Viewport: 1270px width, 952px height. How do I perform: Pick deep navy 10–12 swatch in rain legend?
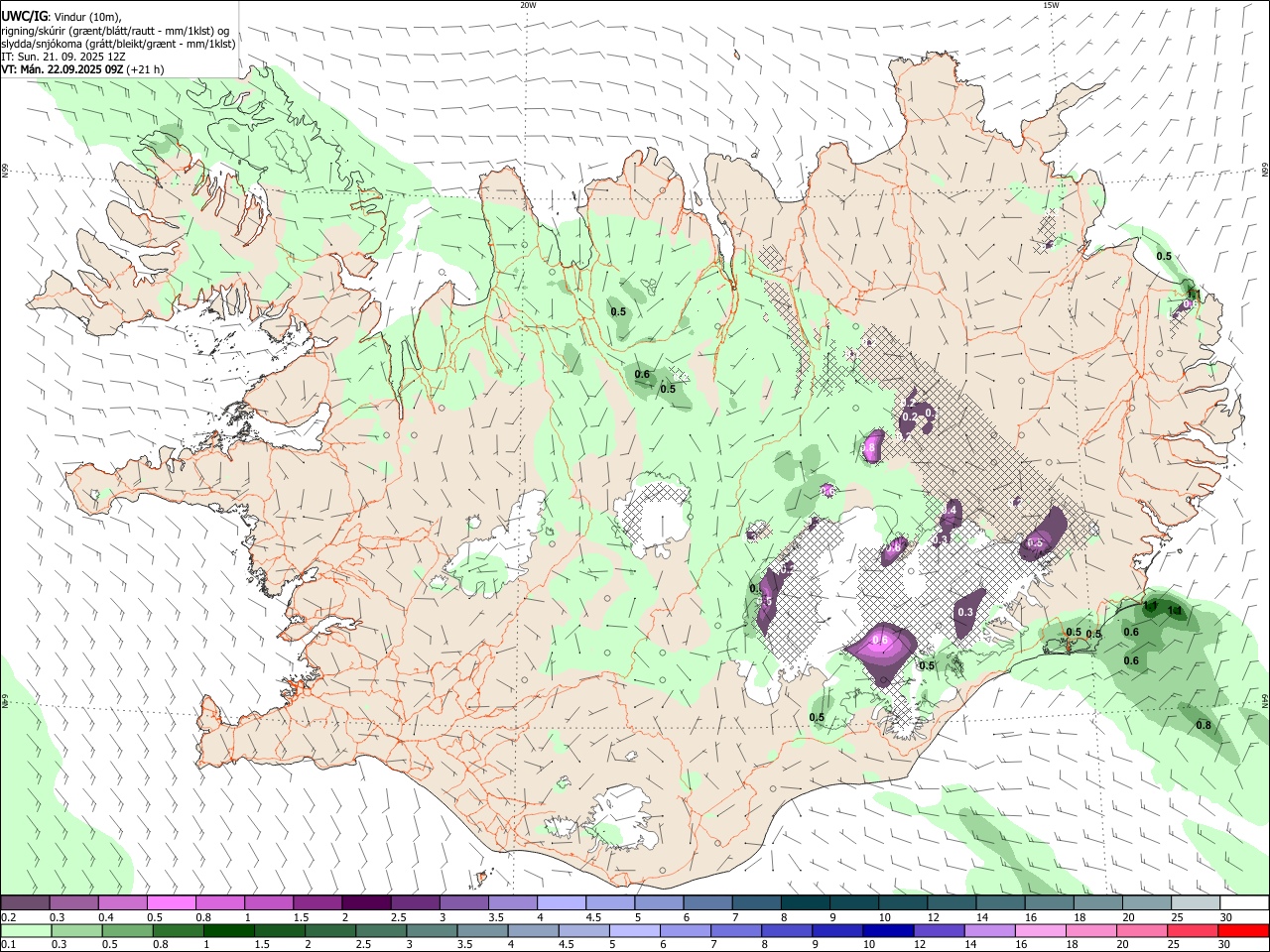(x=888, y=930)
